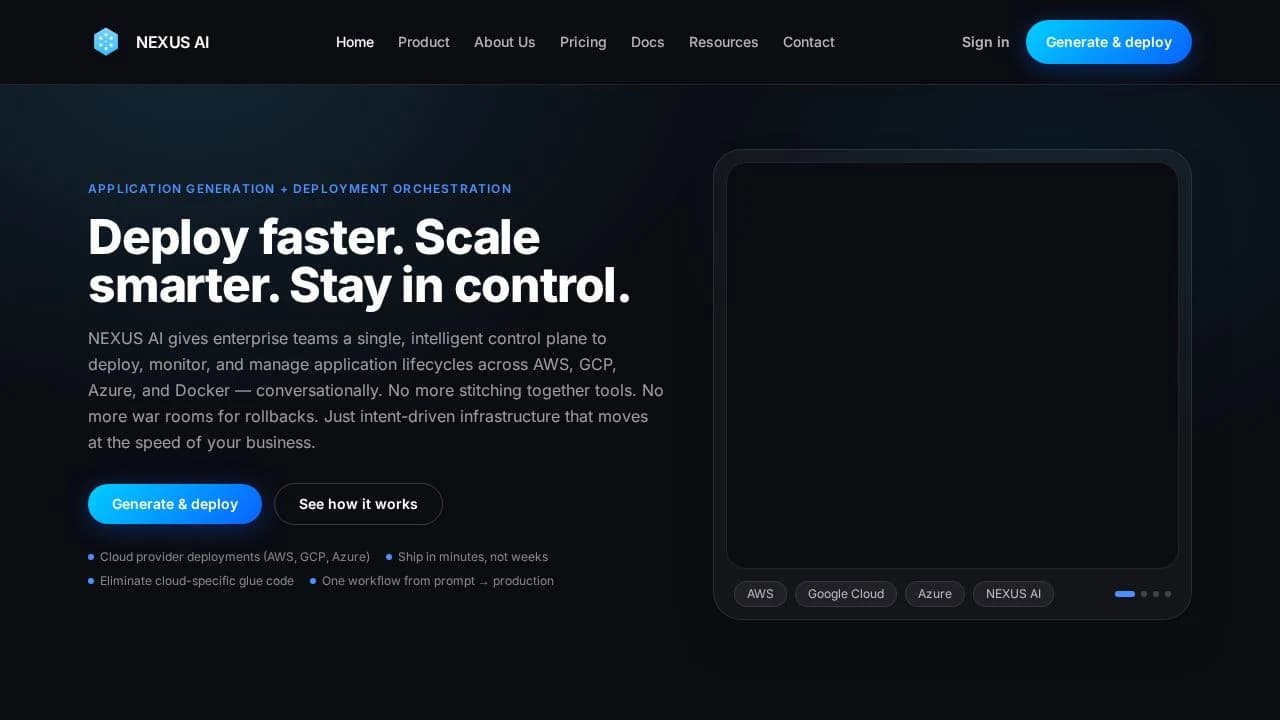1280x720 pixels.
Task: Select the AWS provider chip
Action: 760,593
